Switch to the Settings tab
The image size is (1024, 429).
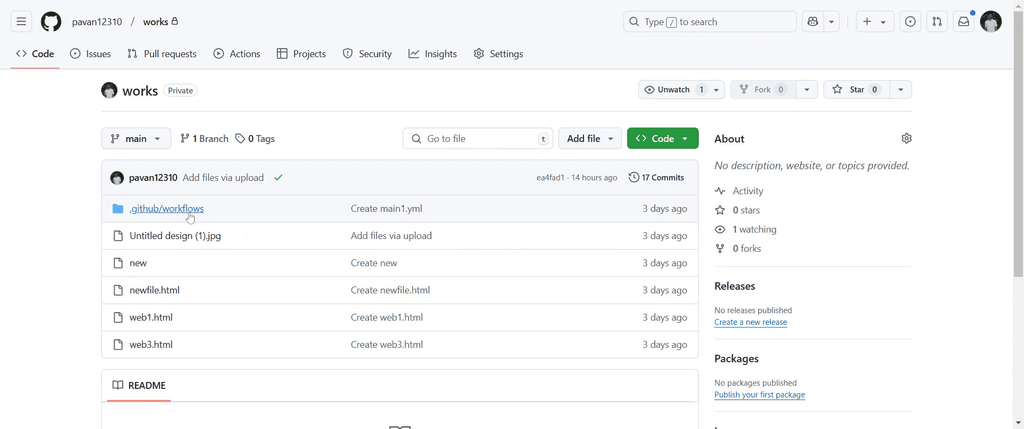coord(498,54)
